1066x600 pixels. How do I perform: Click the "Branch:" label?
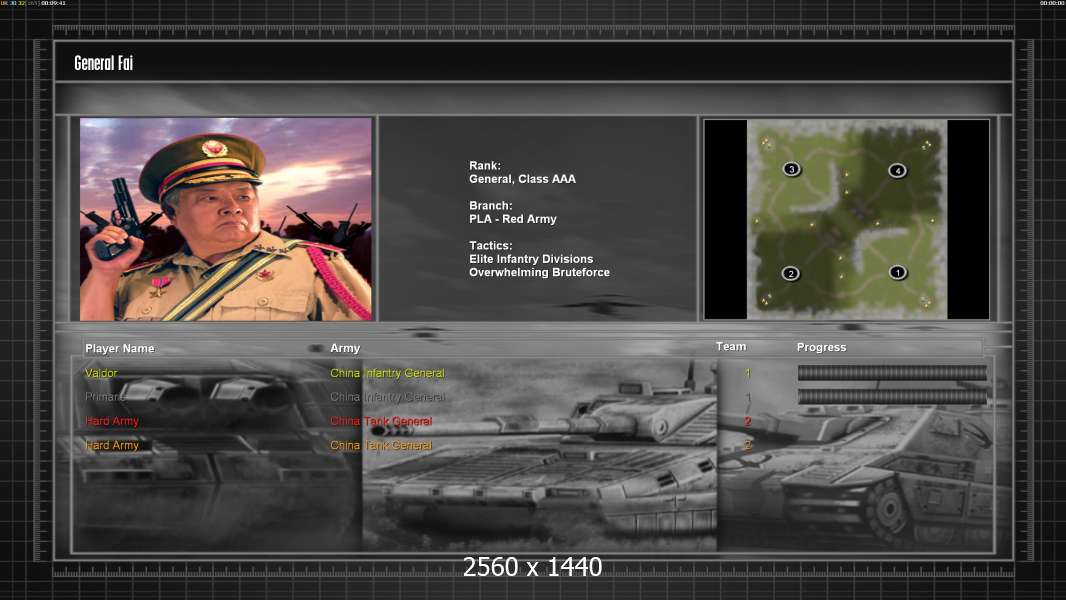click(x=491, y=205)
